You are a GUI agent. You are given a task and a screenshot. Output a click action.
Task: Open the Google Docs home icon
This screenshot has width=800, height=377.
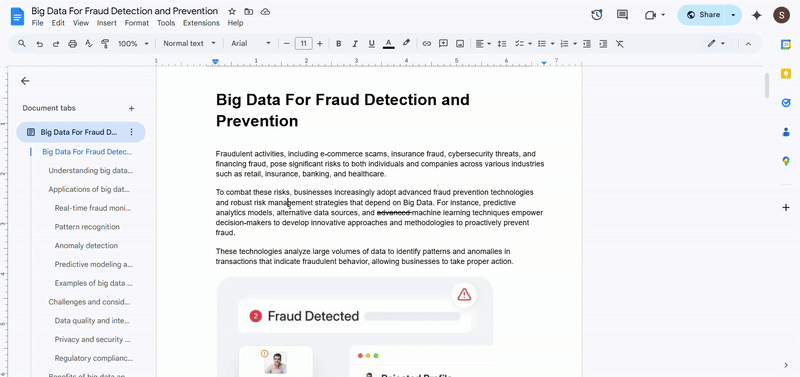pos(17,16)
